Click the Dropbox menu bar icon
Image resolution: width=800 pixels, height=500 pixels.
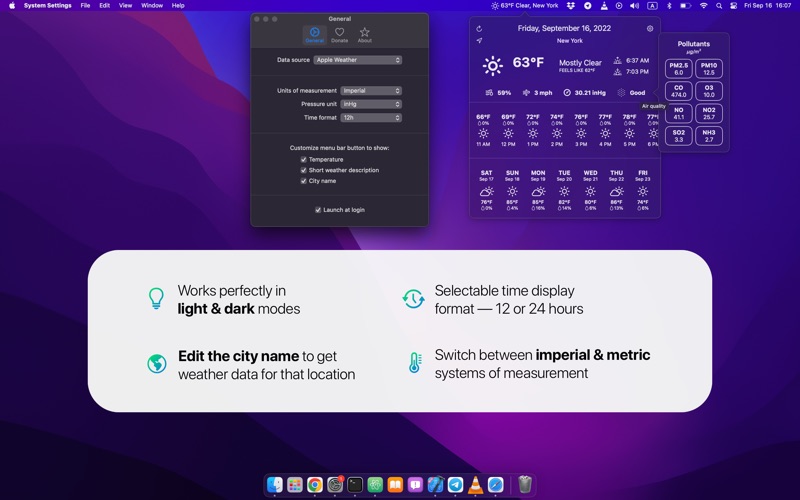(571, 6)
